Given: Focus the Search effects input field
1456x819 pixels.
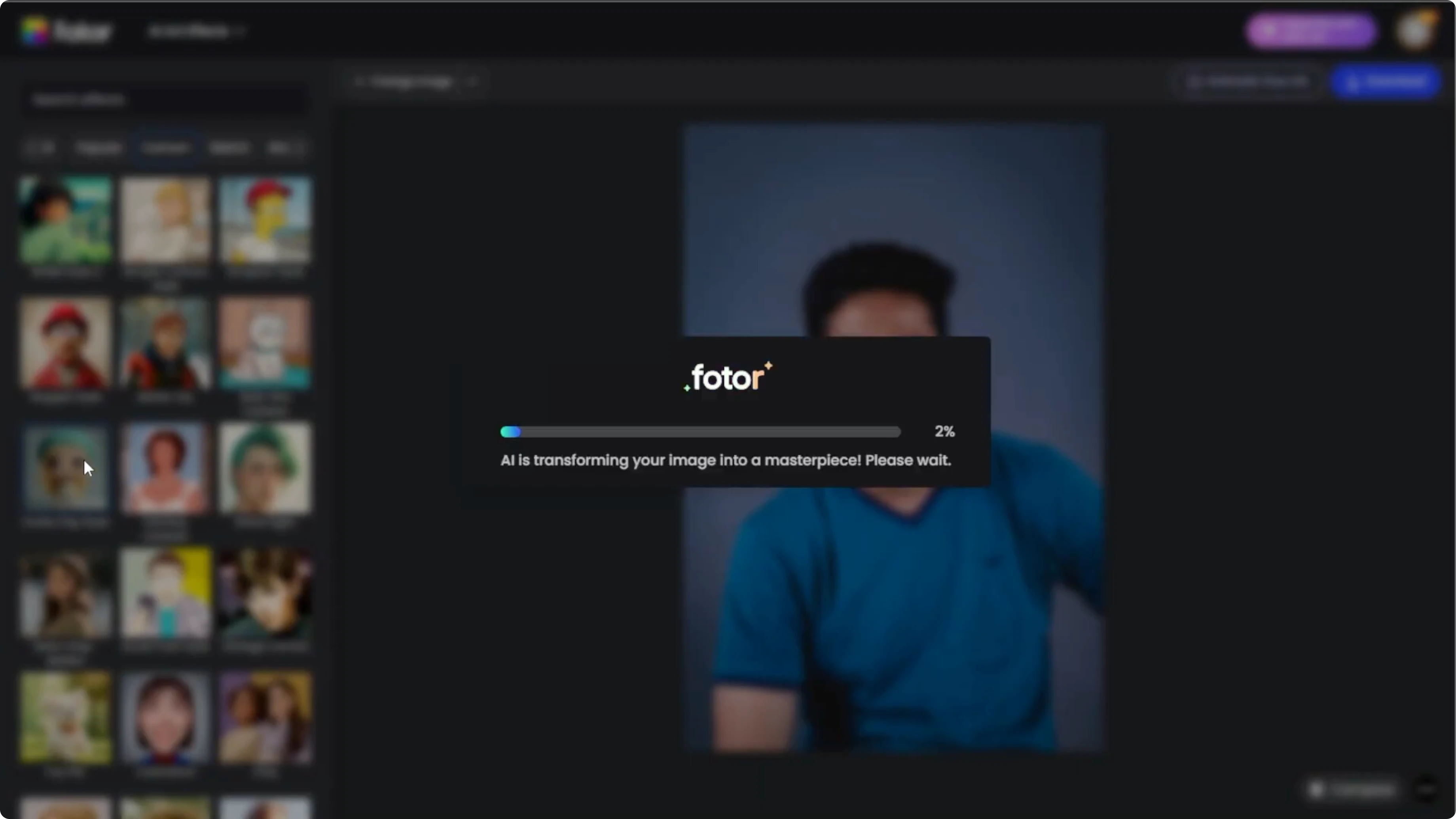Looking at the screenshot, I should 166,100.
